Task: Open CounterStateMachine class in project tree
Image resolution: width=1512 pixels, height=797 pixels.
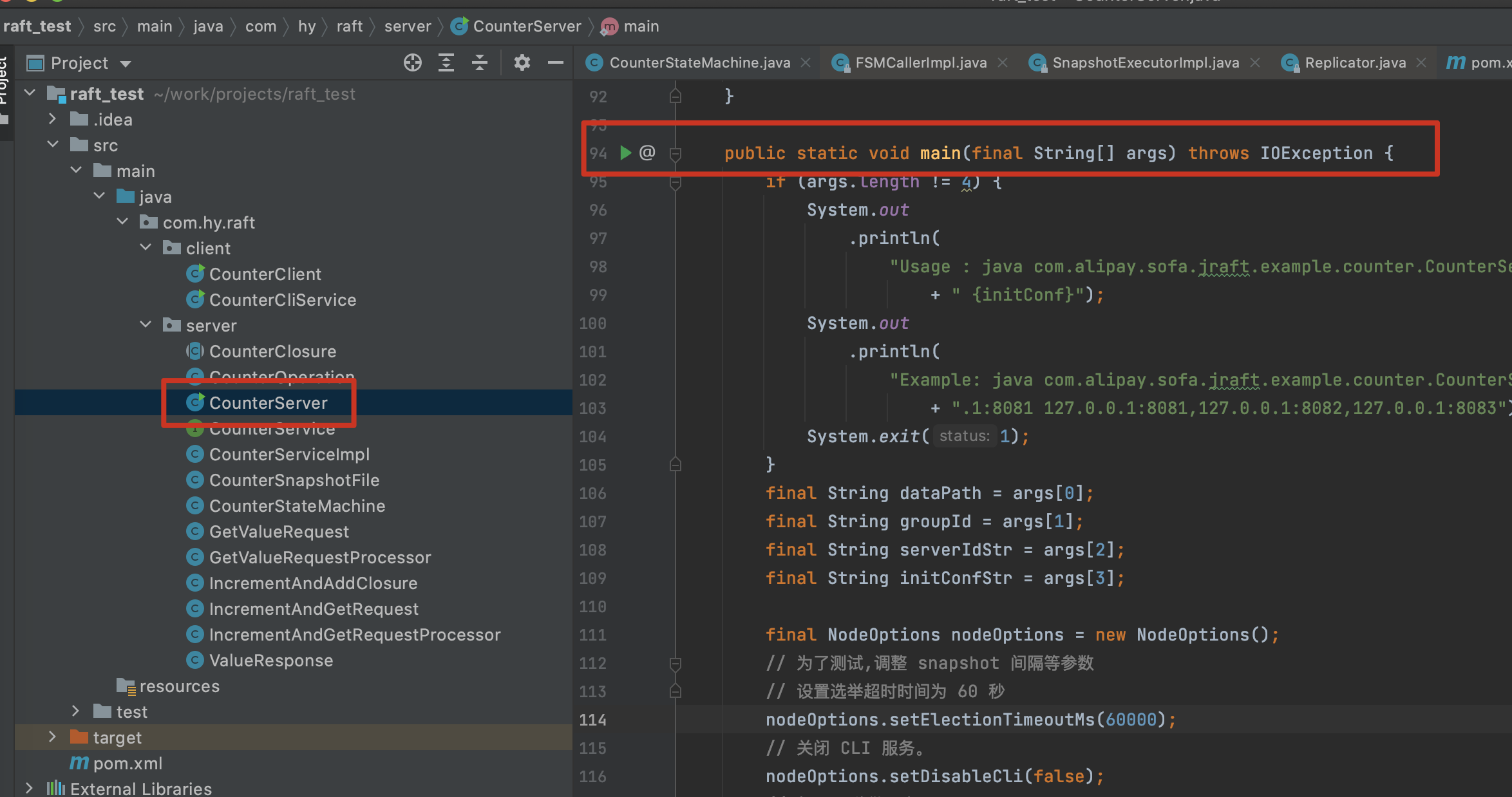Action: 297,506
